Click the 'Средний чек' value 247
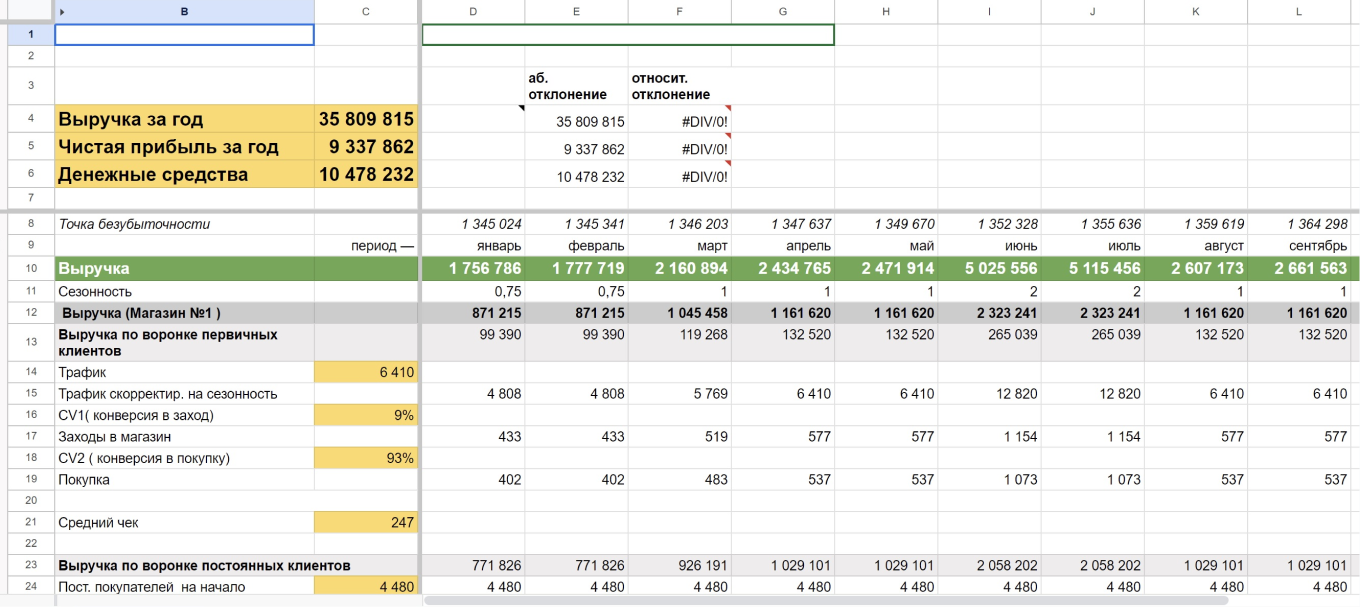This screenshot has height=607, width=1360. coord(366,522)
